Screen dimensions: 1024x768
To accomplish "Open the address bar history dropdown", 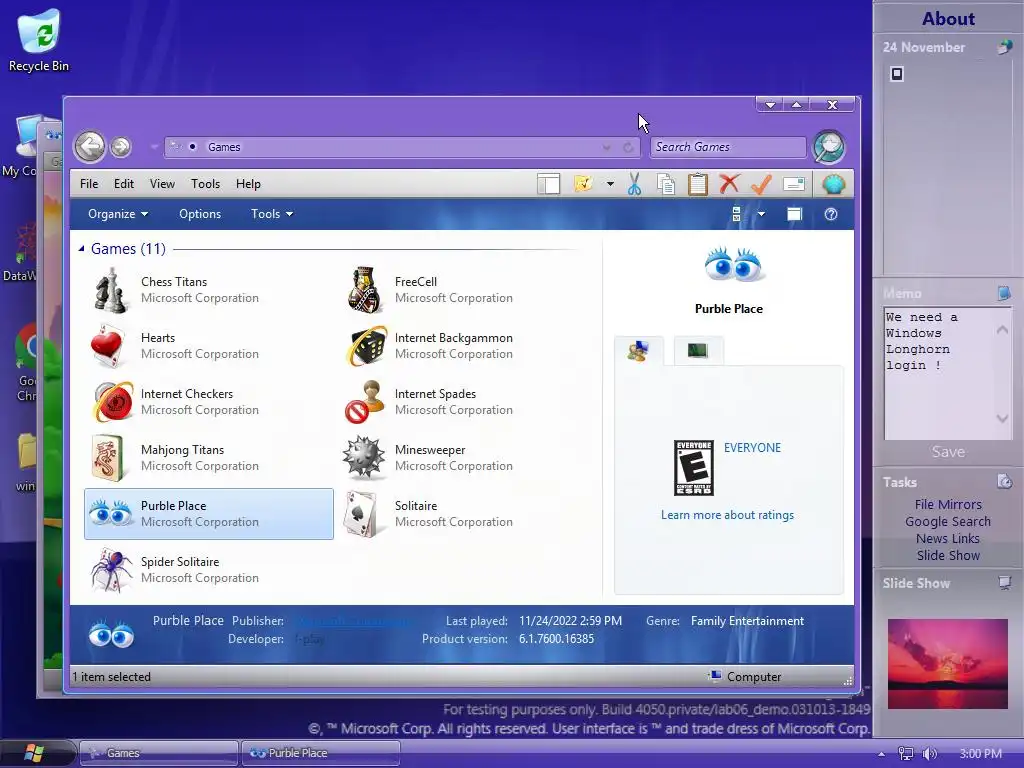I will click(607, 148).
